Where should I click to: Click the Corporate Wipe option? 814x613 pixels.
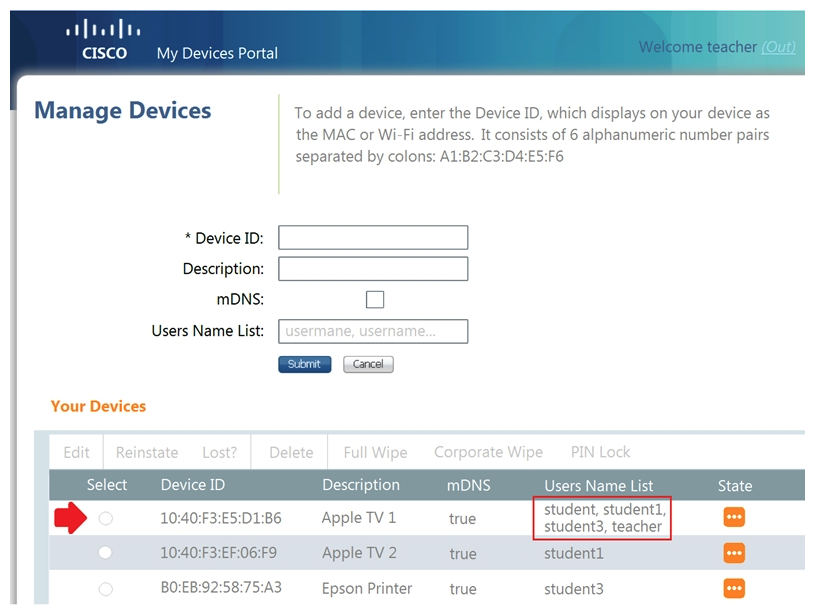click(489, 452)
